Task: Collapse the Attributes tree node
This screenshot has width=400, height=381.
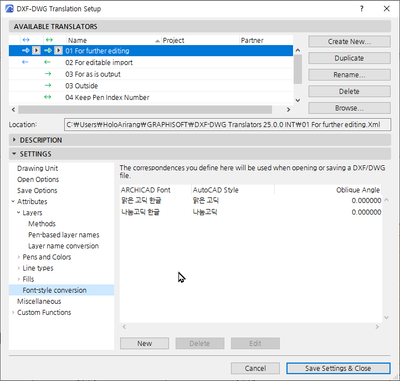Action: click(13, 201)
